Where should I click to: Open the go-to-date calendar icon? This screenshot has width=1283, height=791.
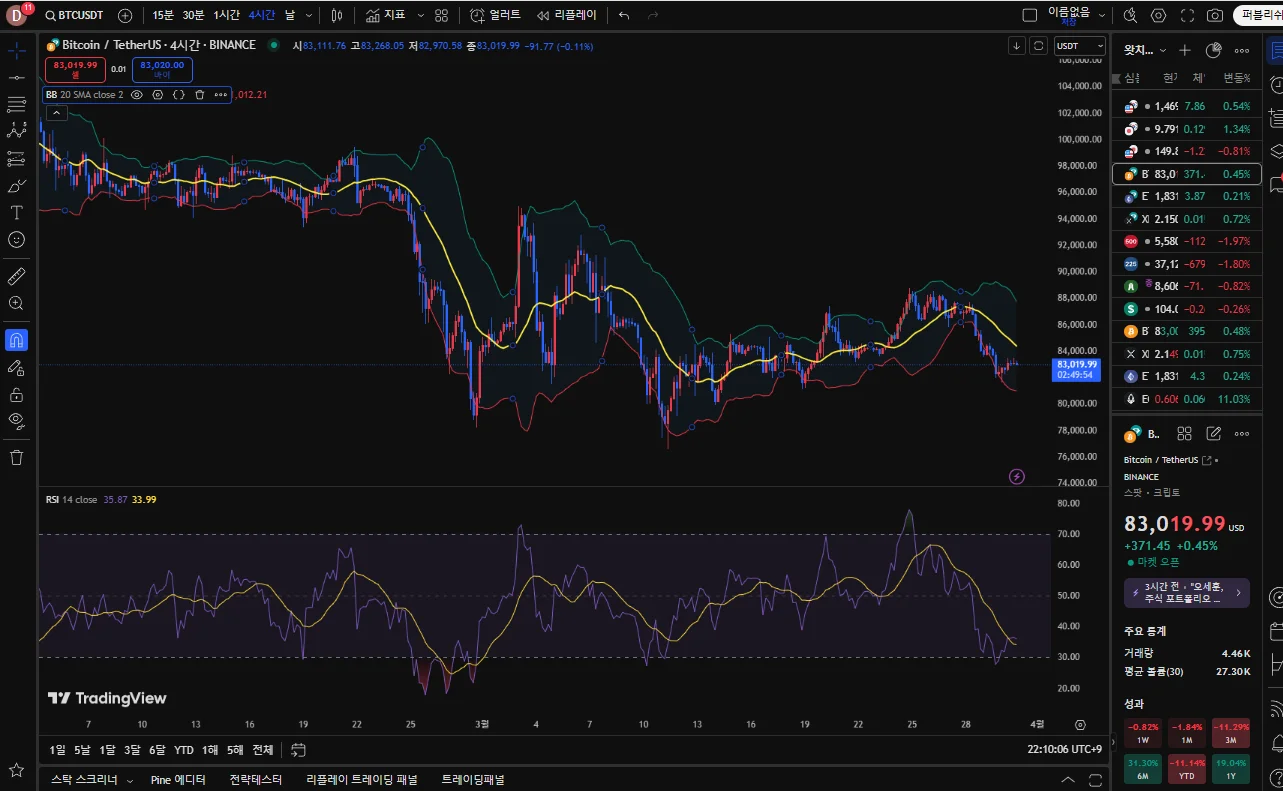tap(298, 750)
